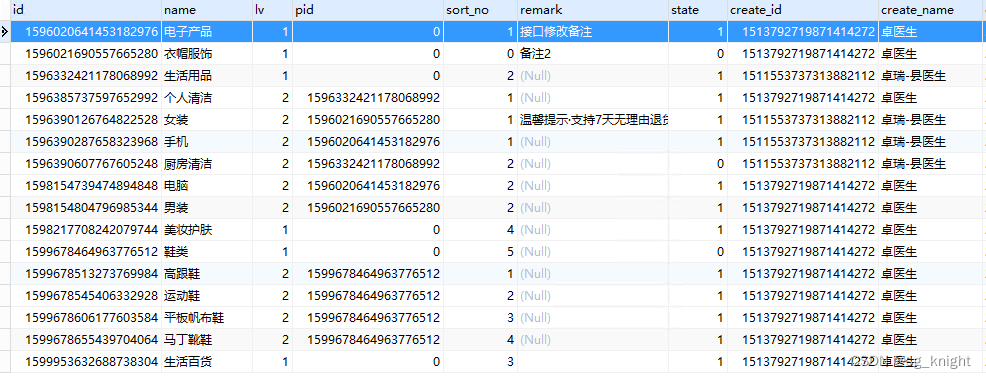Select the pid cell in the 手机 row
986x378 pixels.
pyautogui.click(x=368, y=142)
